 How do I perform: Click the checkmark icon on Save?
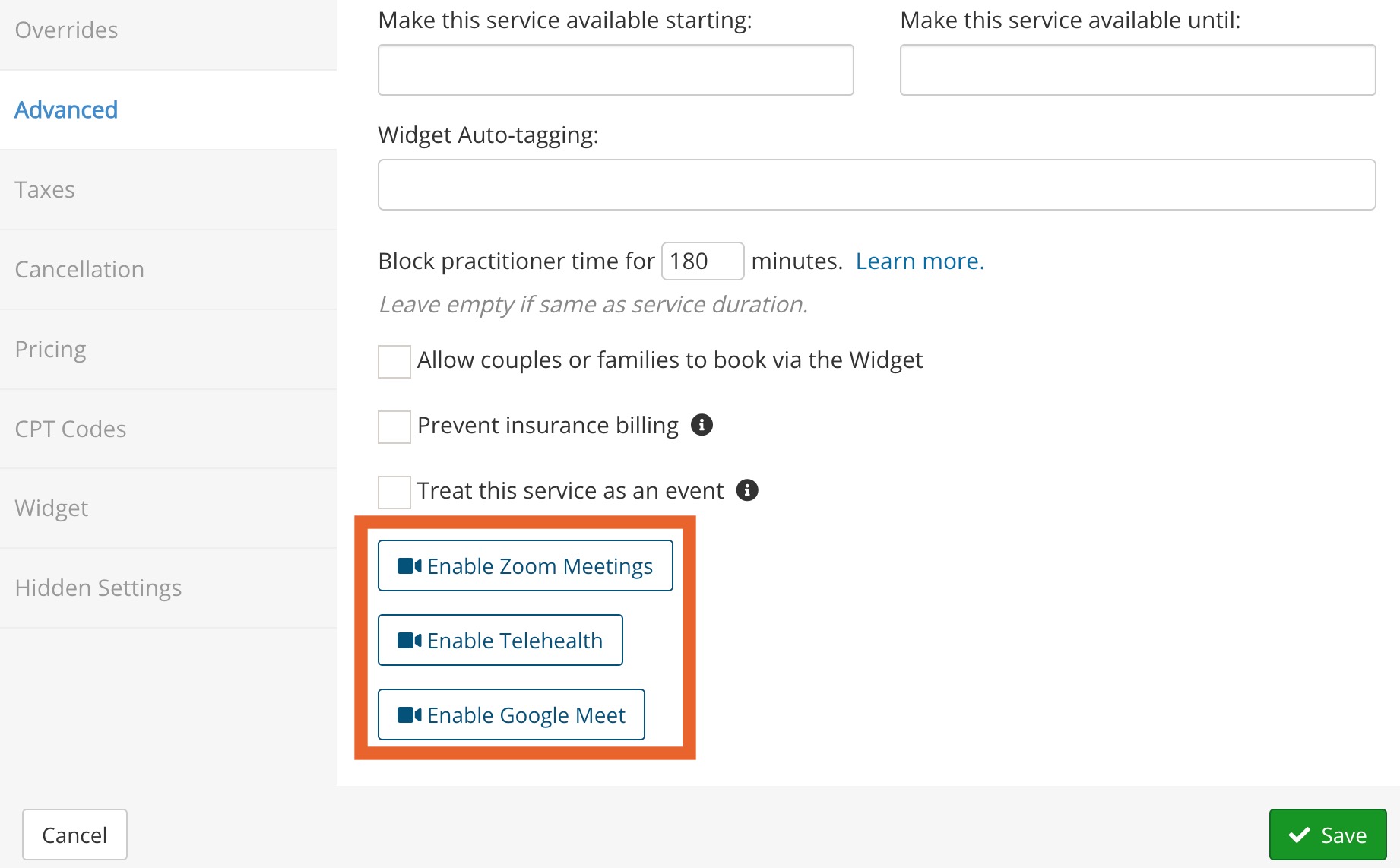[1300, 835]
